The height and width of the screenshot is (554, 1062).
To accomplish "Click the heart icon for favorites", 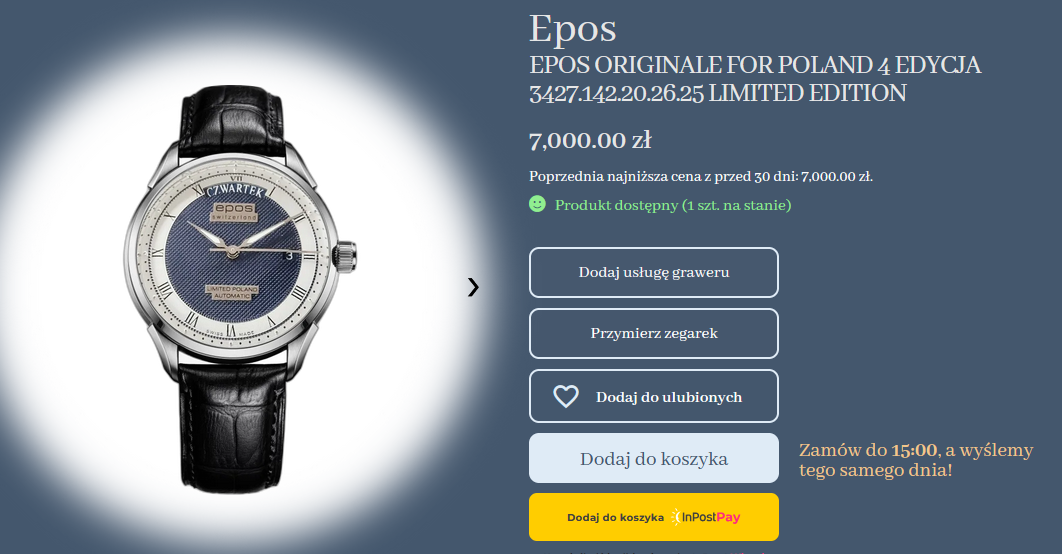I will coord(566,396).
